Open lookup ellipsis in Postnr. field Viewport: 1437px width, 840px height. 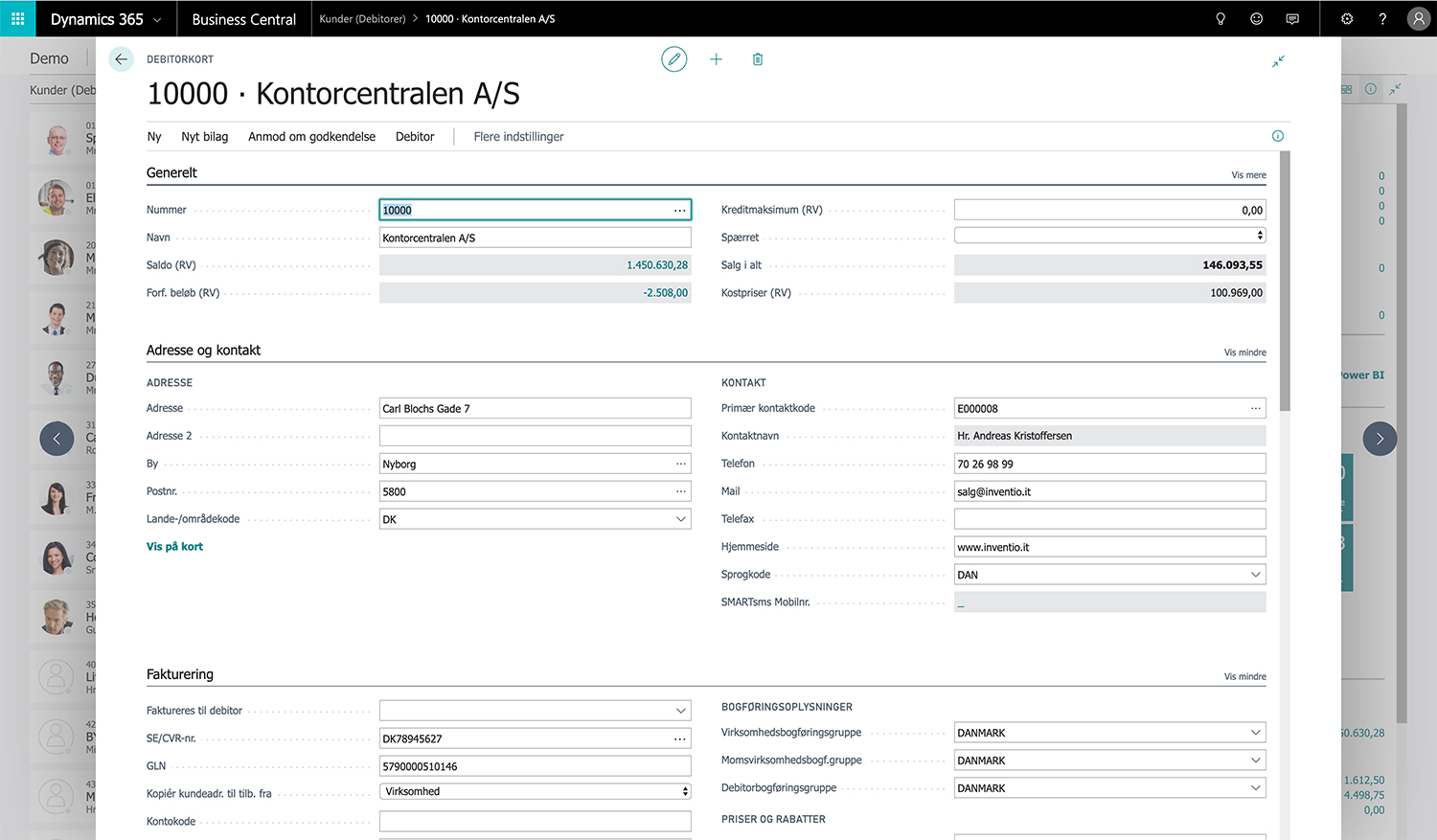pos(681,491)
